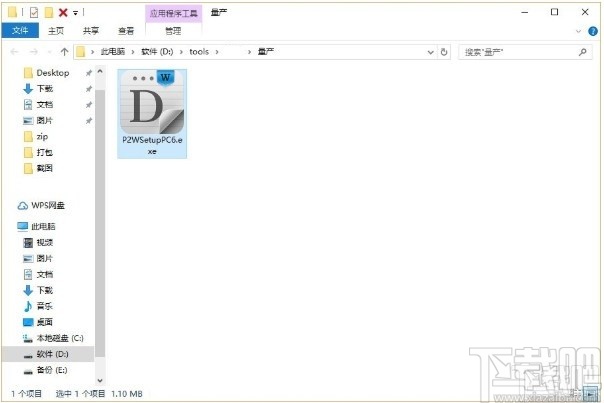Click 量产 in the address breadcrumb
604x403 pixels.
(x=266, y=52)
